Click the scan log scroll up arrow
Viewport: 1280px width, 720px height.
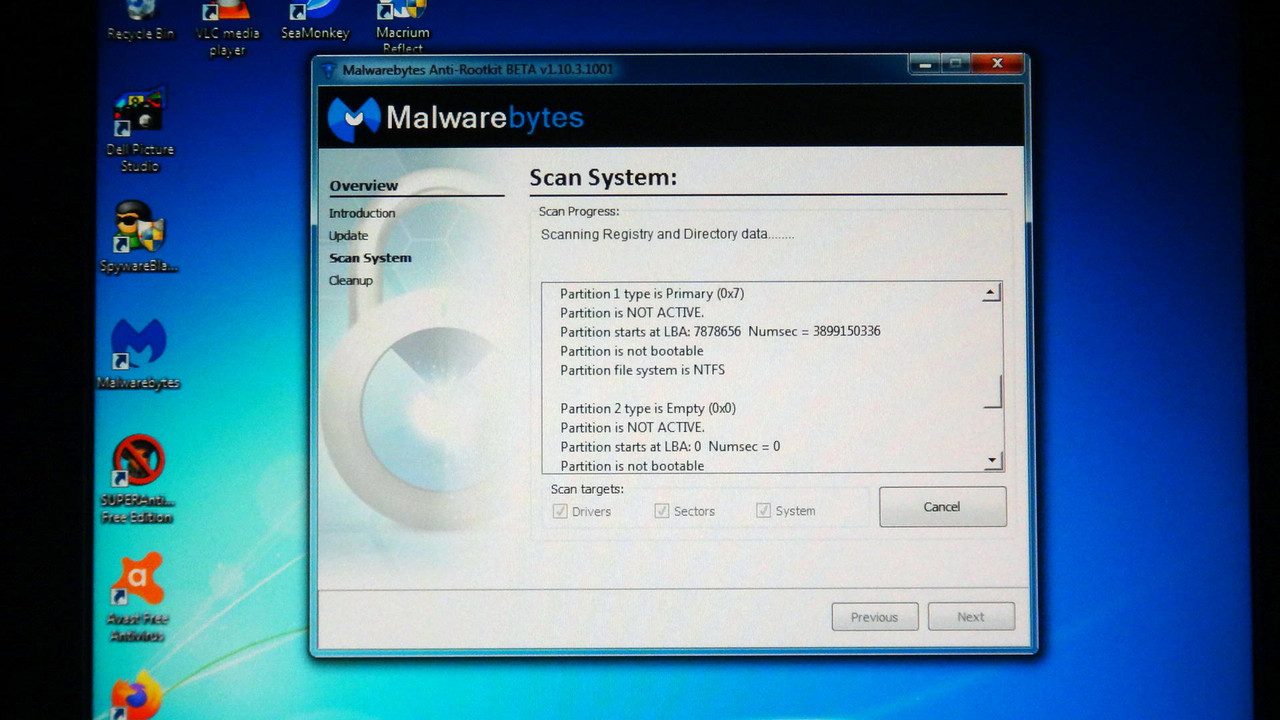pos(992,293)
